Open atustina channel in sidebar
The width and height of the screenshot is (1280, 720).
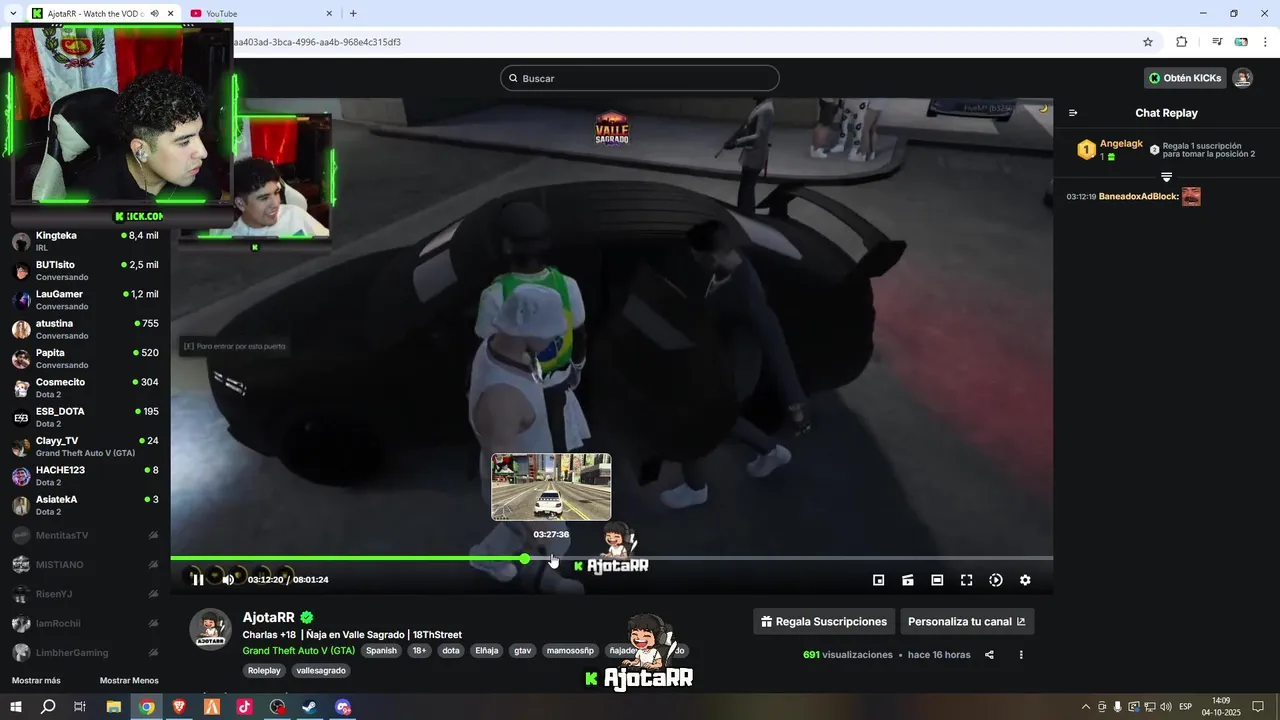[85, 329]
